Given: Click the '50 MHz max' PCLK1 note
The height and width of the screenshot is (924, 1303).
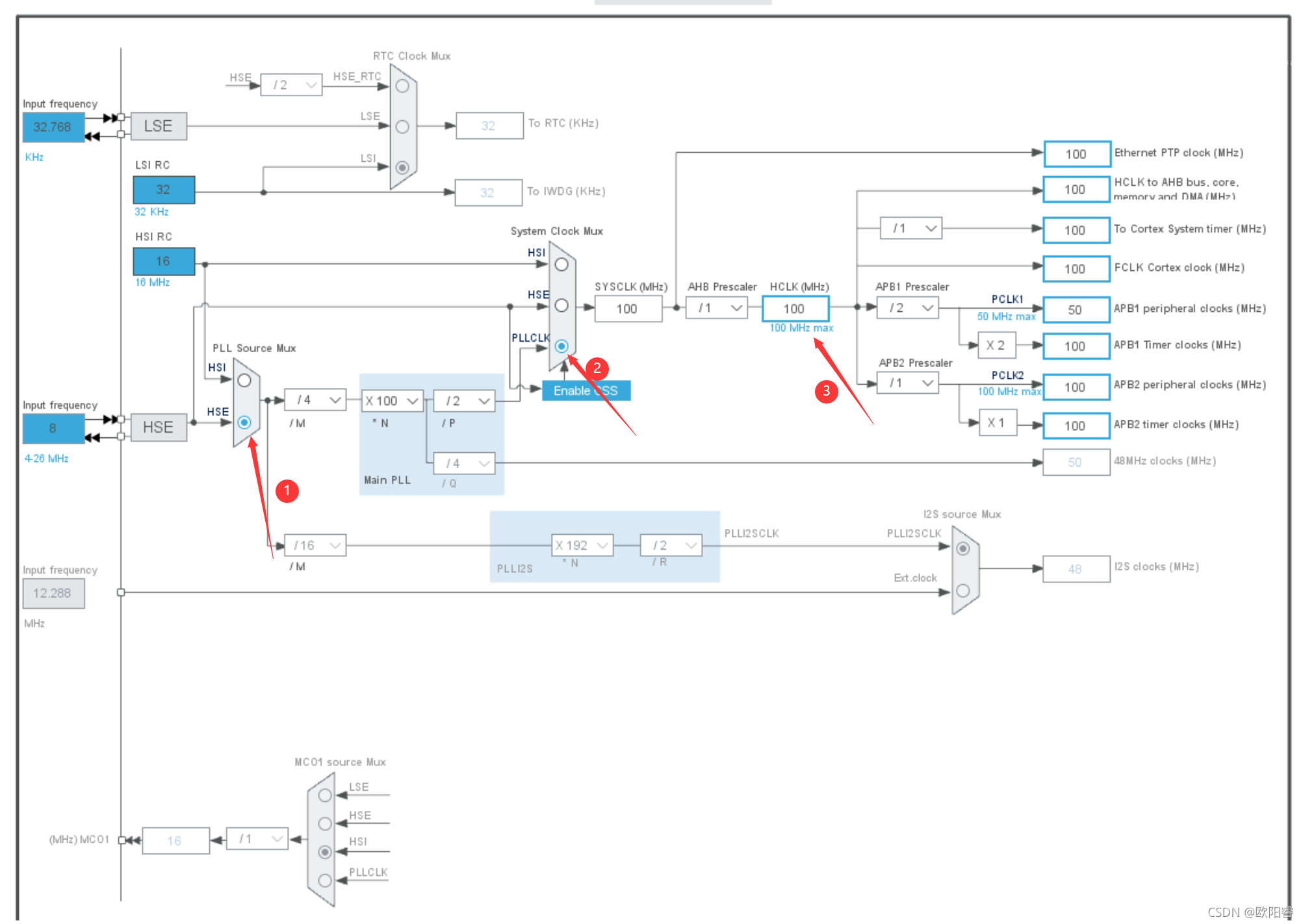Looking at the screenshot, I should 1006,316.
